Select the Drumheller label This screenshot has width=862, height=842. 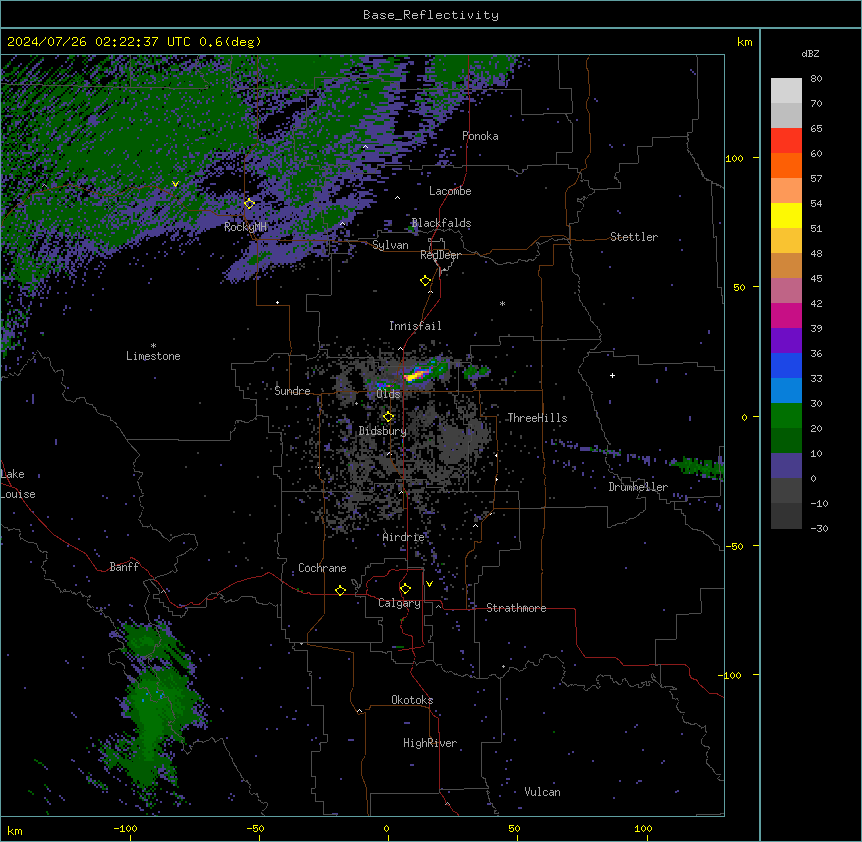click(638, 487)
